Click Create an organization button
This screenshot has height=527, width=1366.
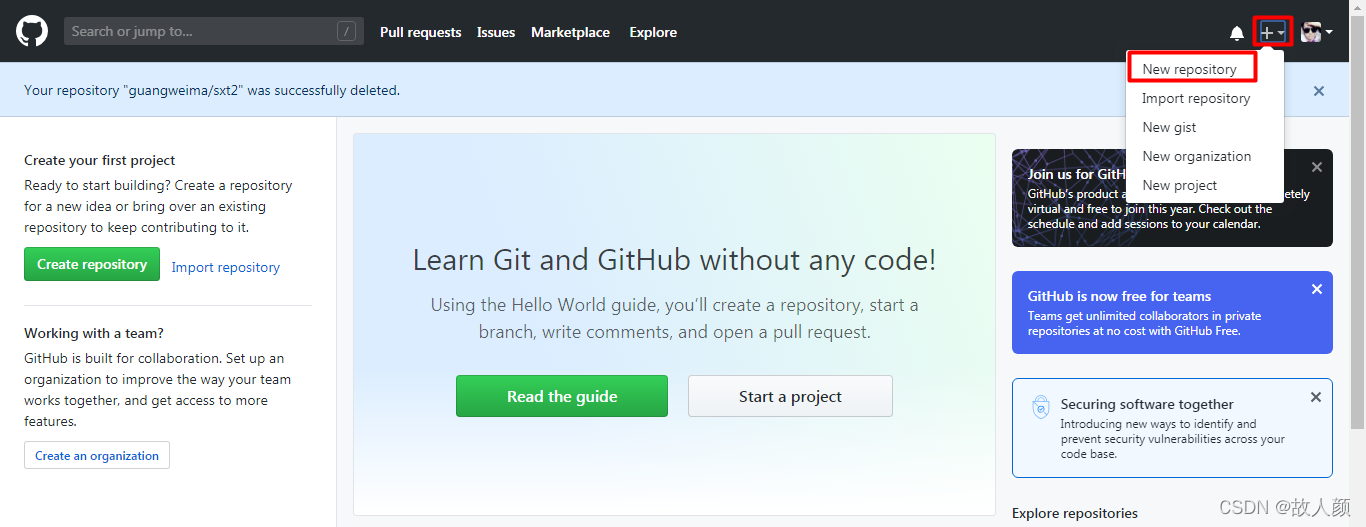tap(97, 455)
